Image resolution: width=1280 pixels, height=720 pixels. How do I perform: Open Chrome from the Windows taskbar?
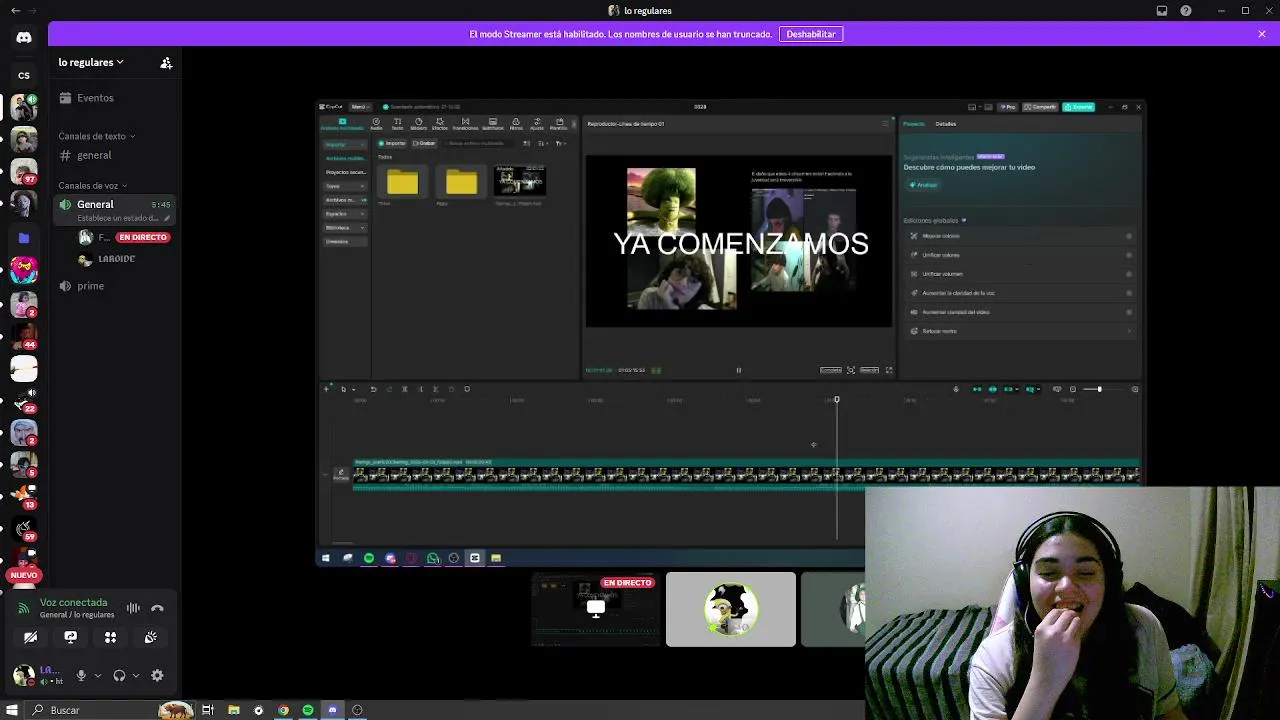tap(283, 710)
